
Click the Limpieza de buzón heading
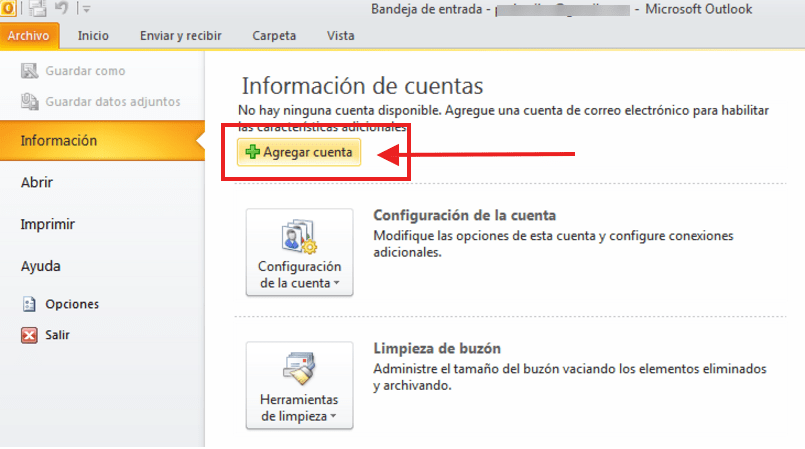coord(437,349)
